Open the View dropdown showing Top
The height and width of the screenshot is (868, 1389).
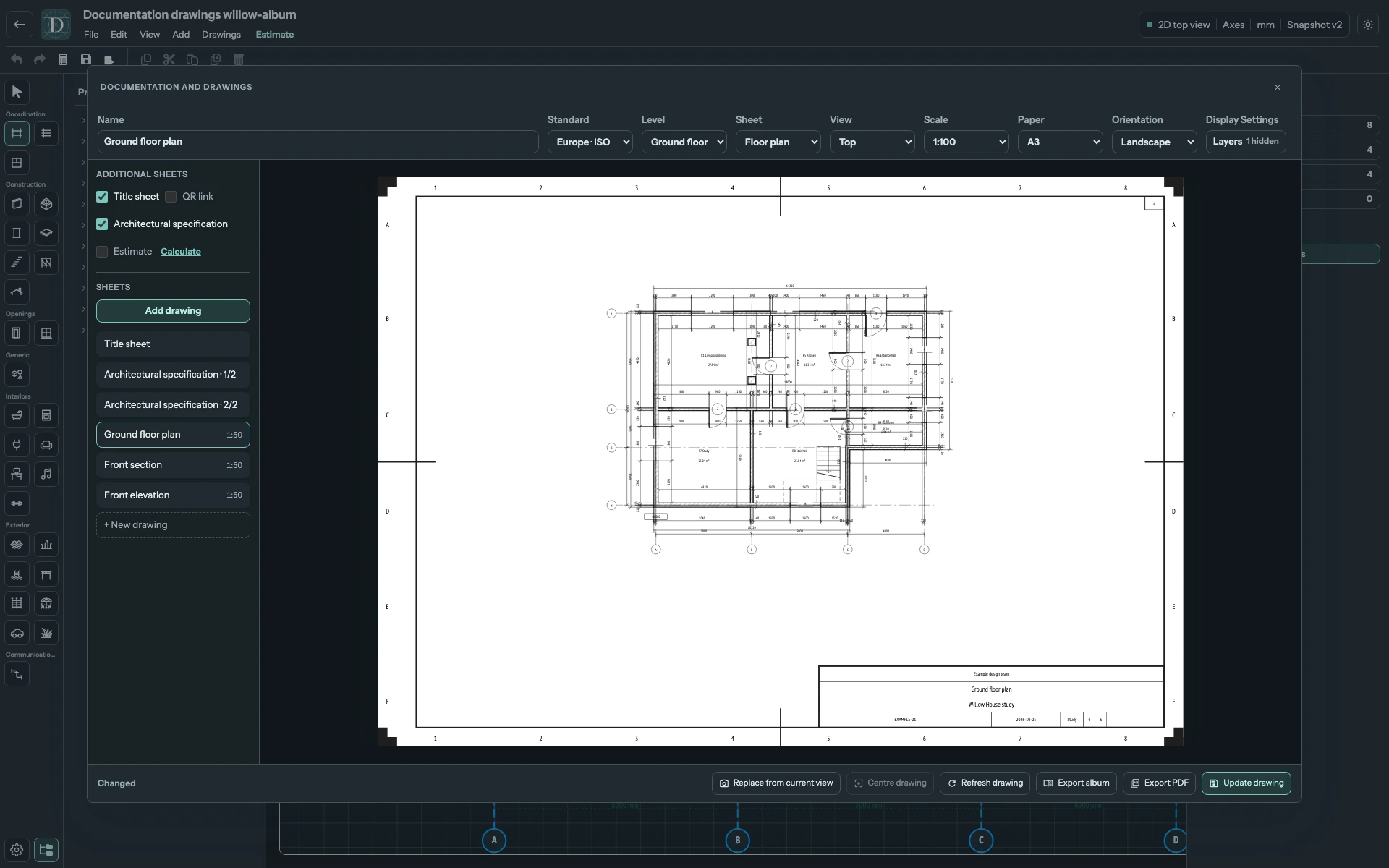coord(872,142)
